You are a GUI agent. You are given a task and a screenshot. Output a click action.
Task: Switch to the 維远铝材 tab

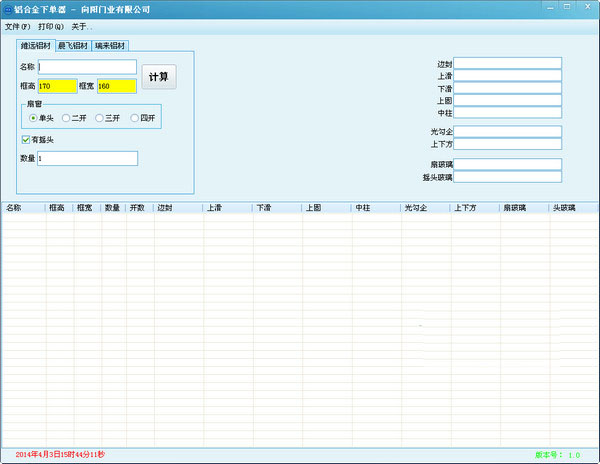click(x=35, y=46)
